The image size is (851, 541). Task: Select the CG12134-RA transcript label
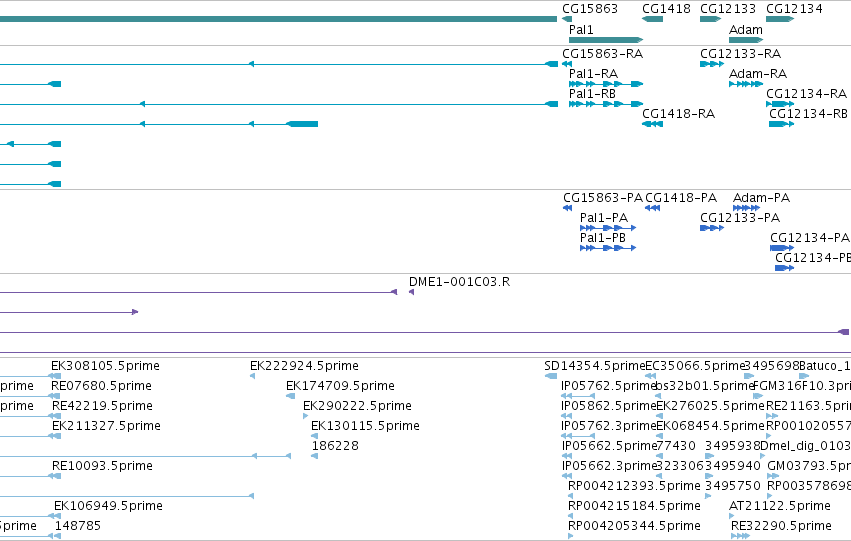click(806, 93)
